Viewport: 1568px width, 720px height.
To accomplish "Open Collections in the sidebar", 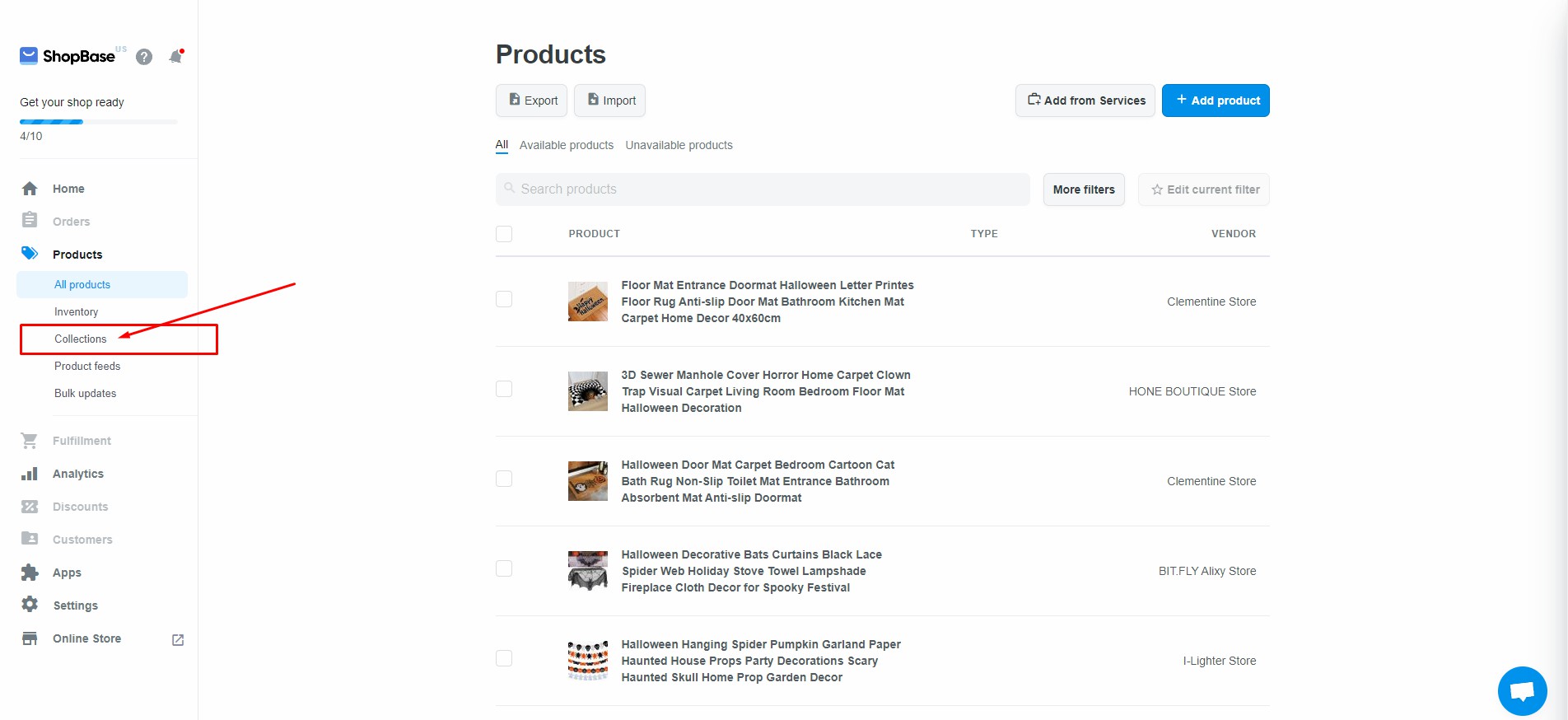I will (81, 339).
